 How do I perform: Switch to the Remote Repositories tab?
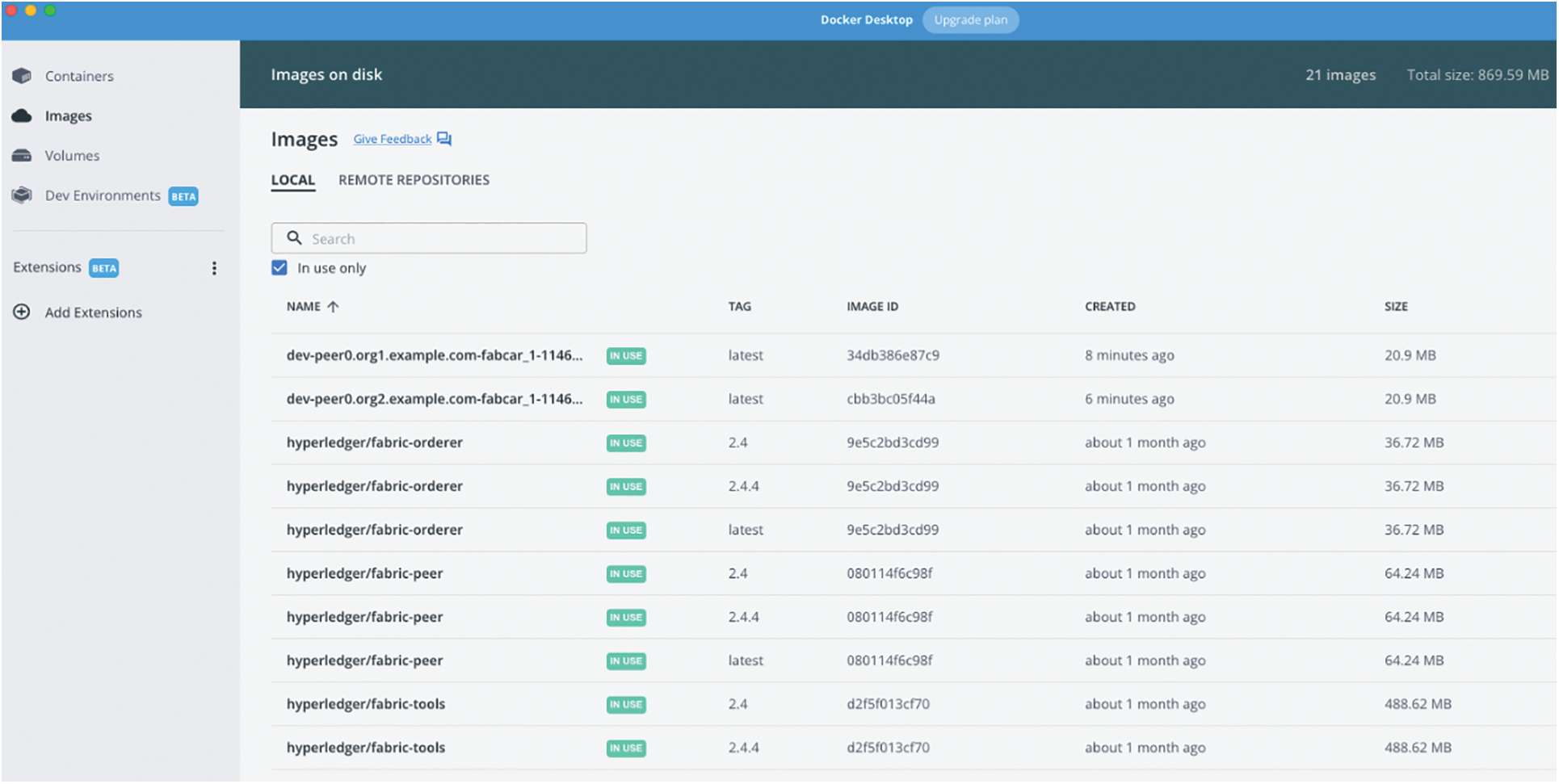coord(414,180)
